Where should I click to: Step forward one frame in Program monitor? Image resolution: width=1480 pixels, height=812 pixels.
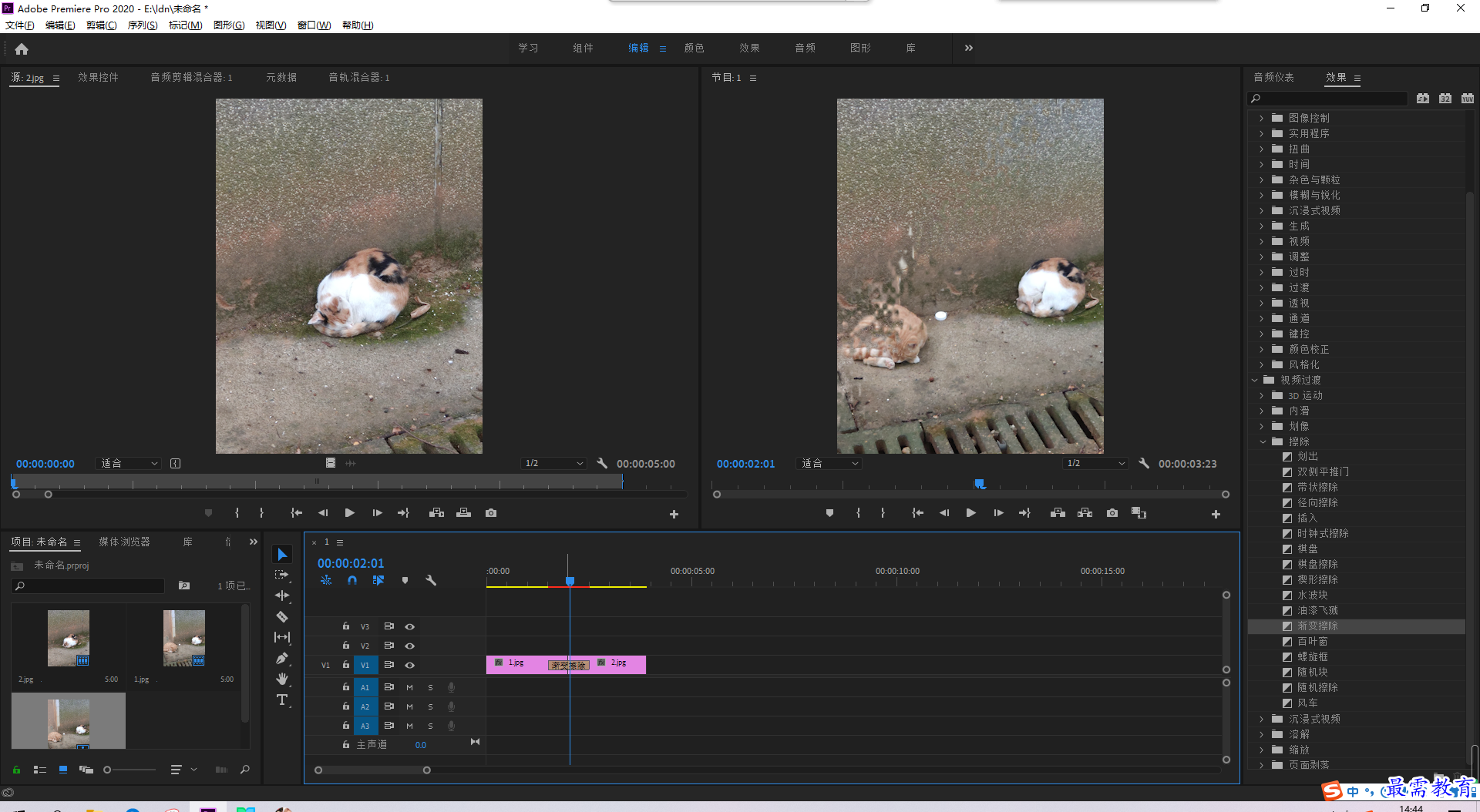(998, 513)
